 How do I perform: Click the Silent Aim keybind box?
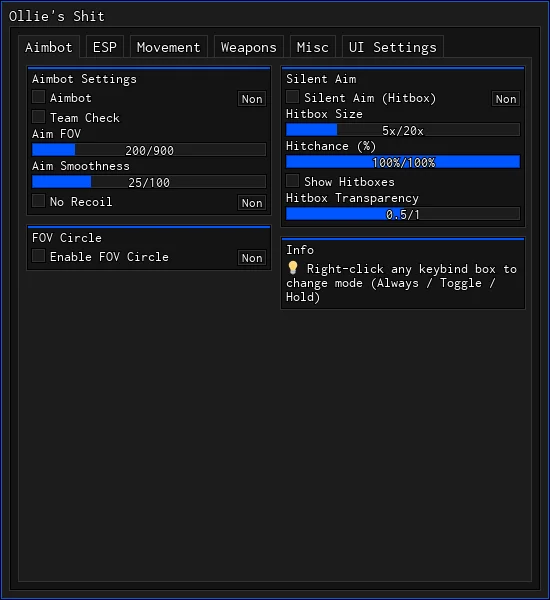tap(506, 99)
